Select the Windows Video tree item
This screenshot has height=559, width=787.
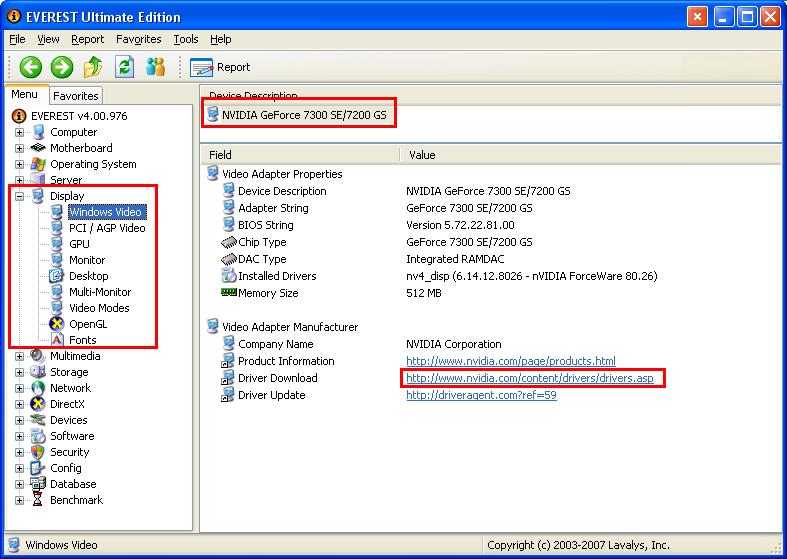tap(107, 212)
